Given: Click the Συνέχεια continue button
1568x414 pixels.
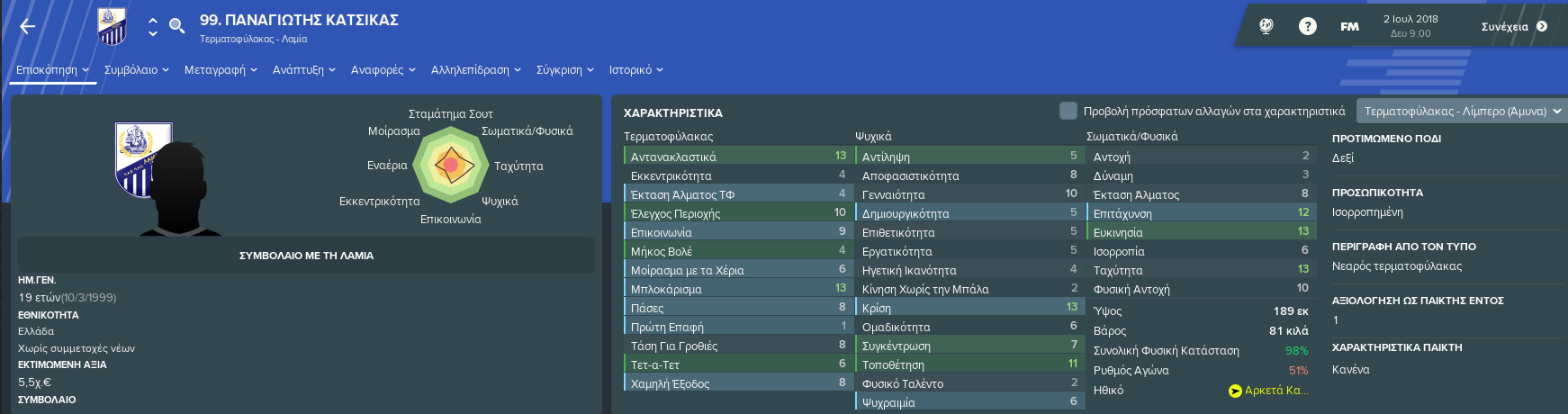Looking at the screenshot, I should click(1514, 26).
